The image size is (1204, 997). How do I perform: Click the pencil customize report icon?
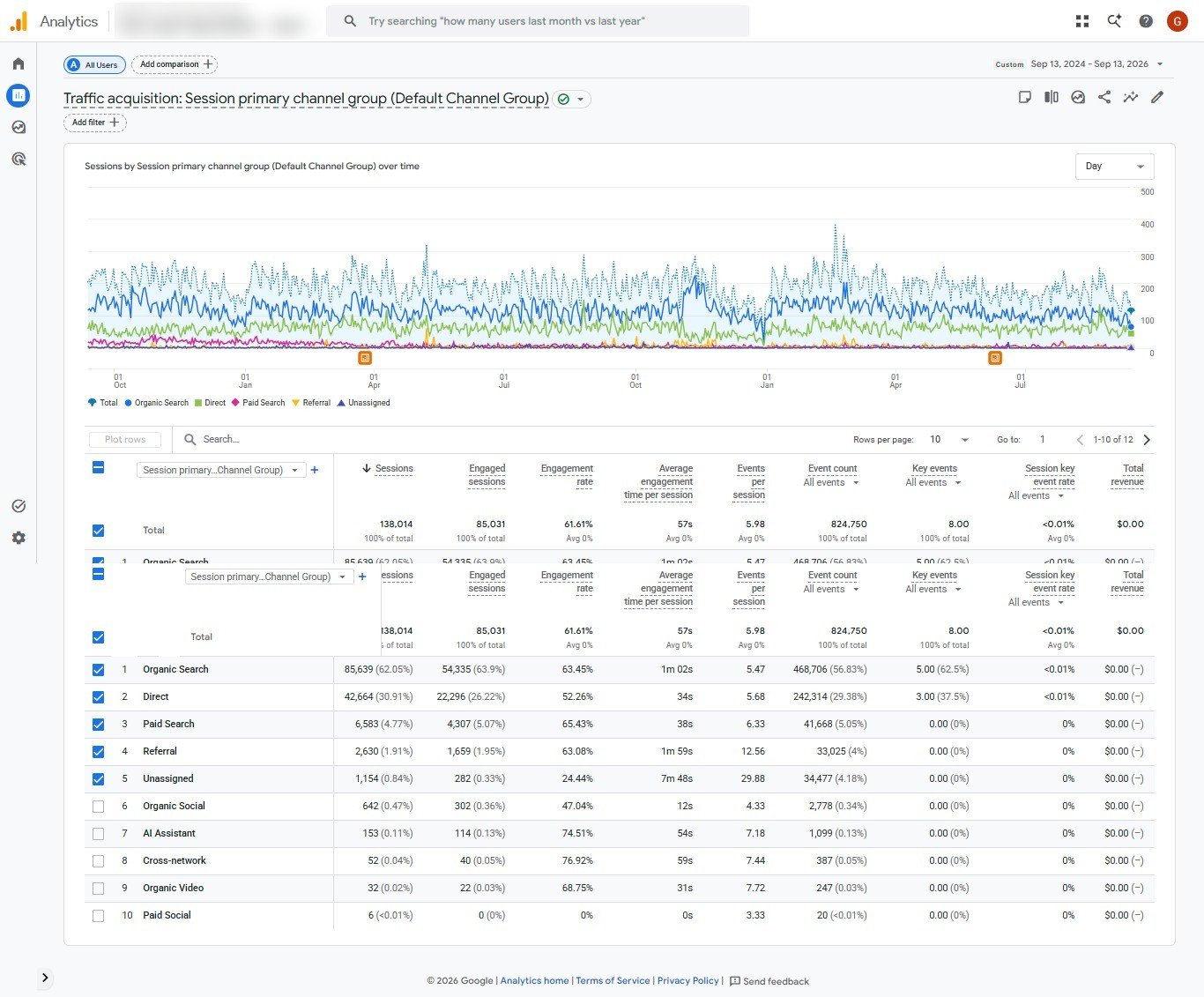tap(1157, 97)
